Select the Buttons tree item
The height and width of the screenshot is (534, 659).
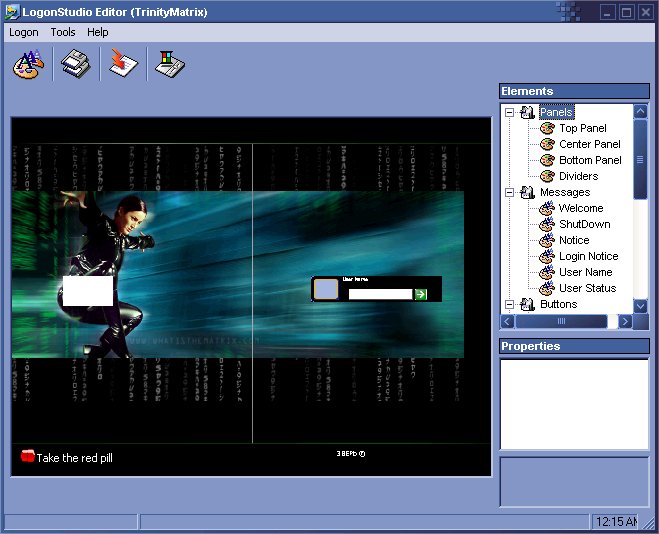(559, 304)
